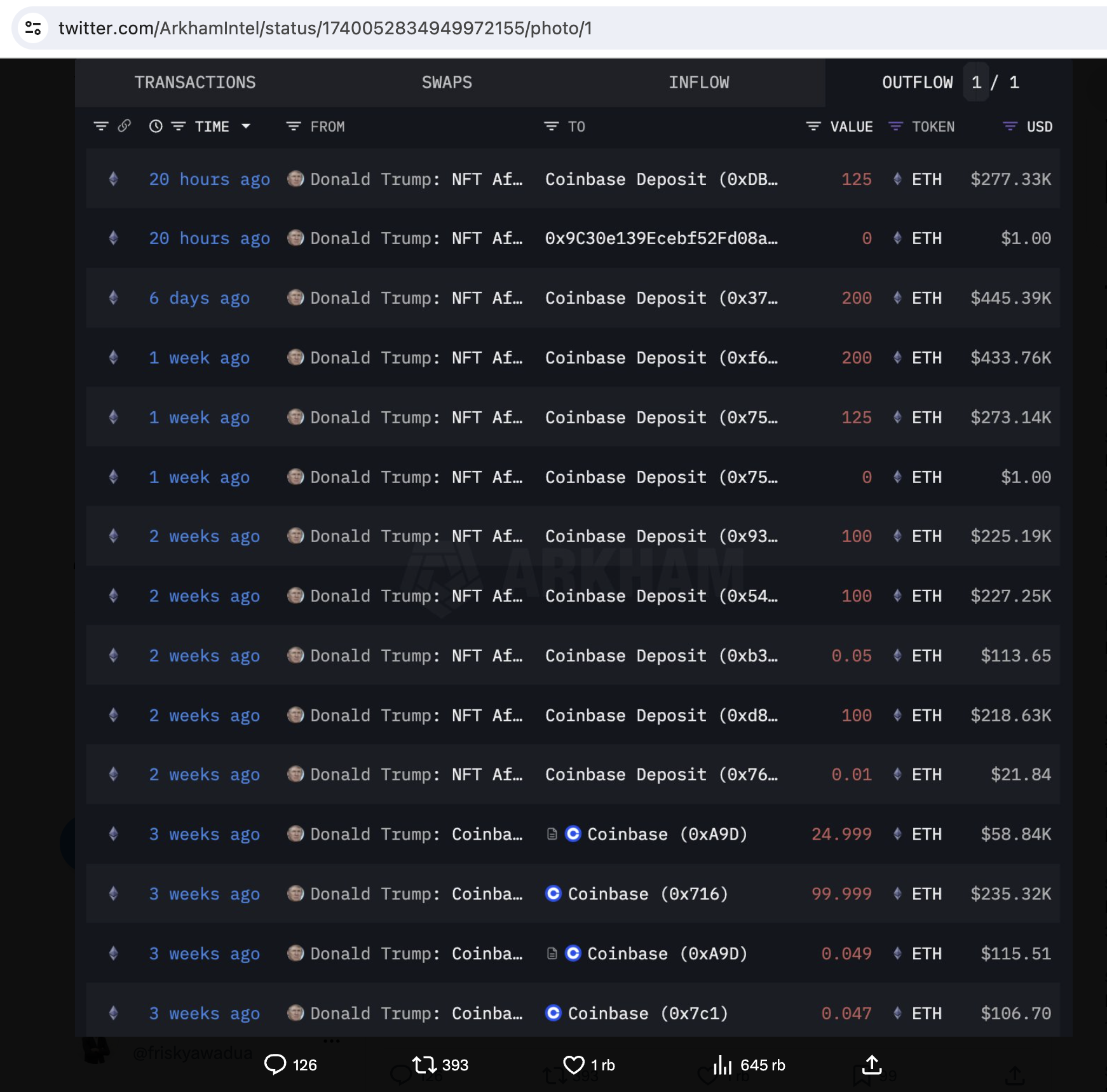Click Coinbase logo on $58.84K row
Viewport: 1107px width, 1092px height.
point(573,833)
